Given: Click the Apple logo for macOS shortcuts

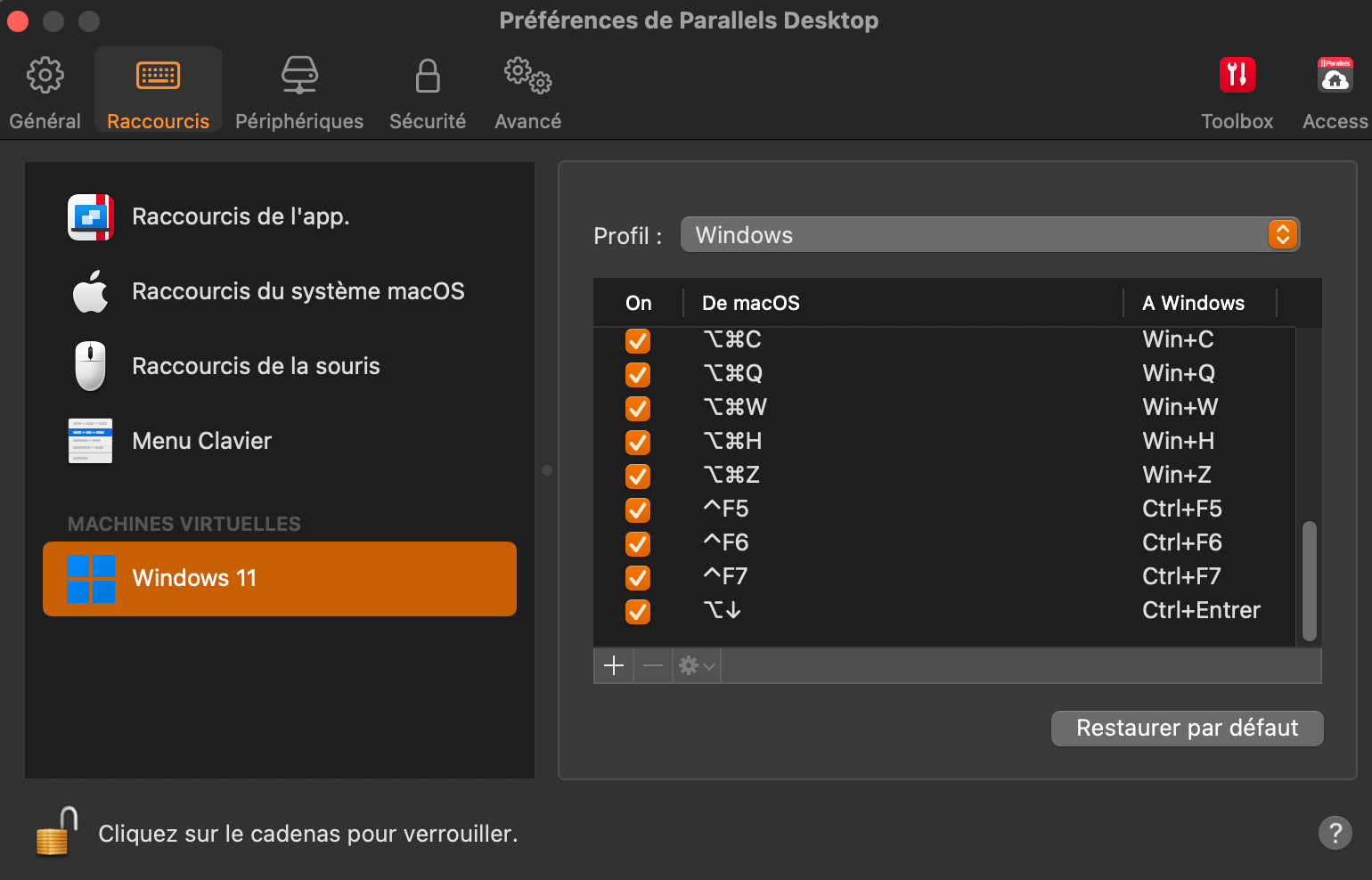Looking at the screenshot, I should point(91,291).
